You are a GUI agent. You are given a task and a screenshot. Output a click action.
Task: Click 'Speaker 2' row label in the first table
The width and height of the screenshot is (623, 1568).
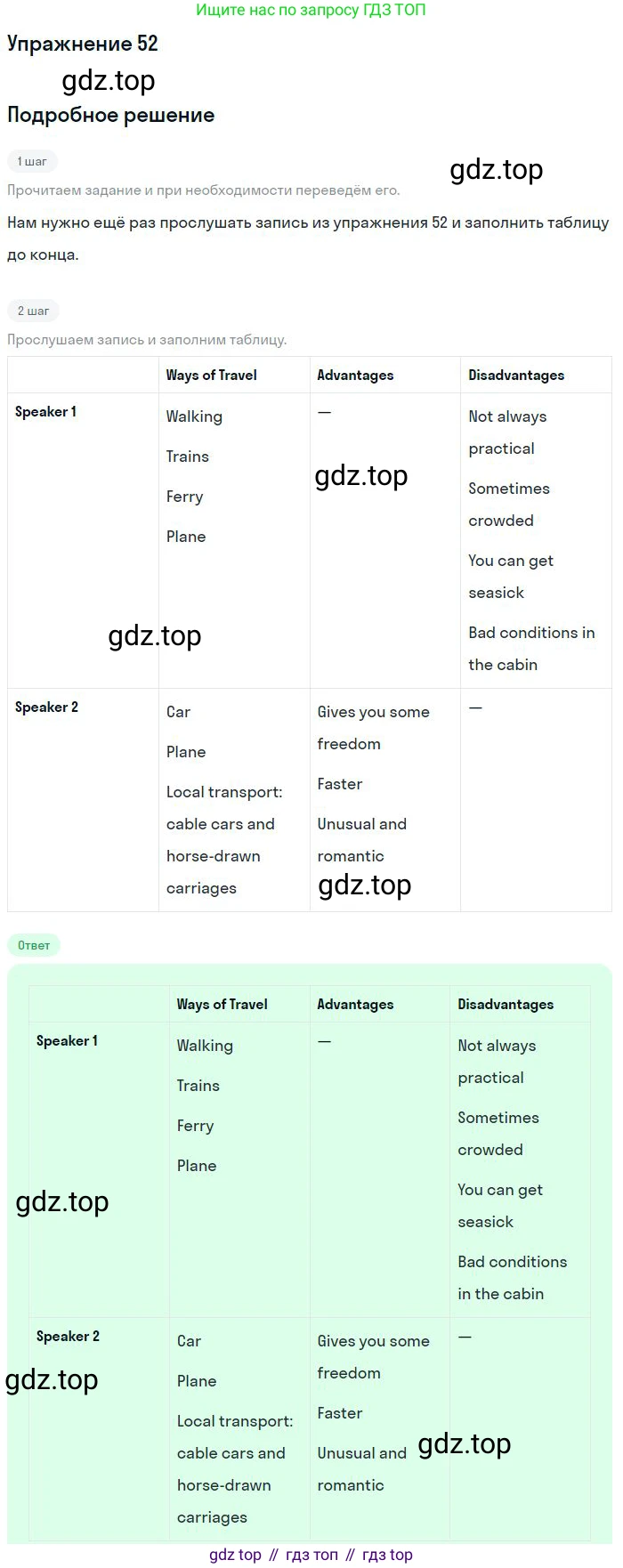coord(46,707)
